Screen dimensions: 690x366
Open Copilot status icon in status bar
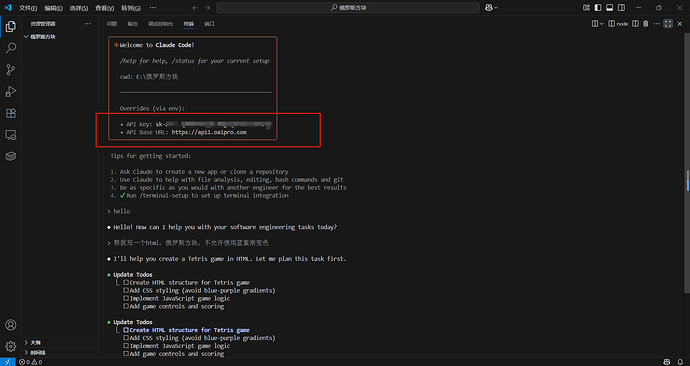668,362
